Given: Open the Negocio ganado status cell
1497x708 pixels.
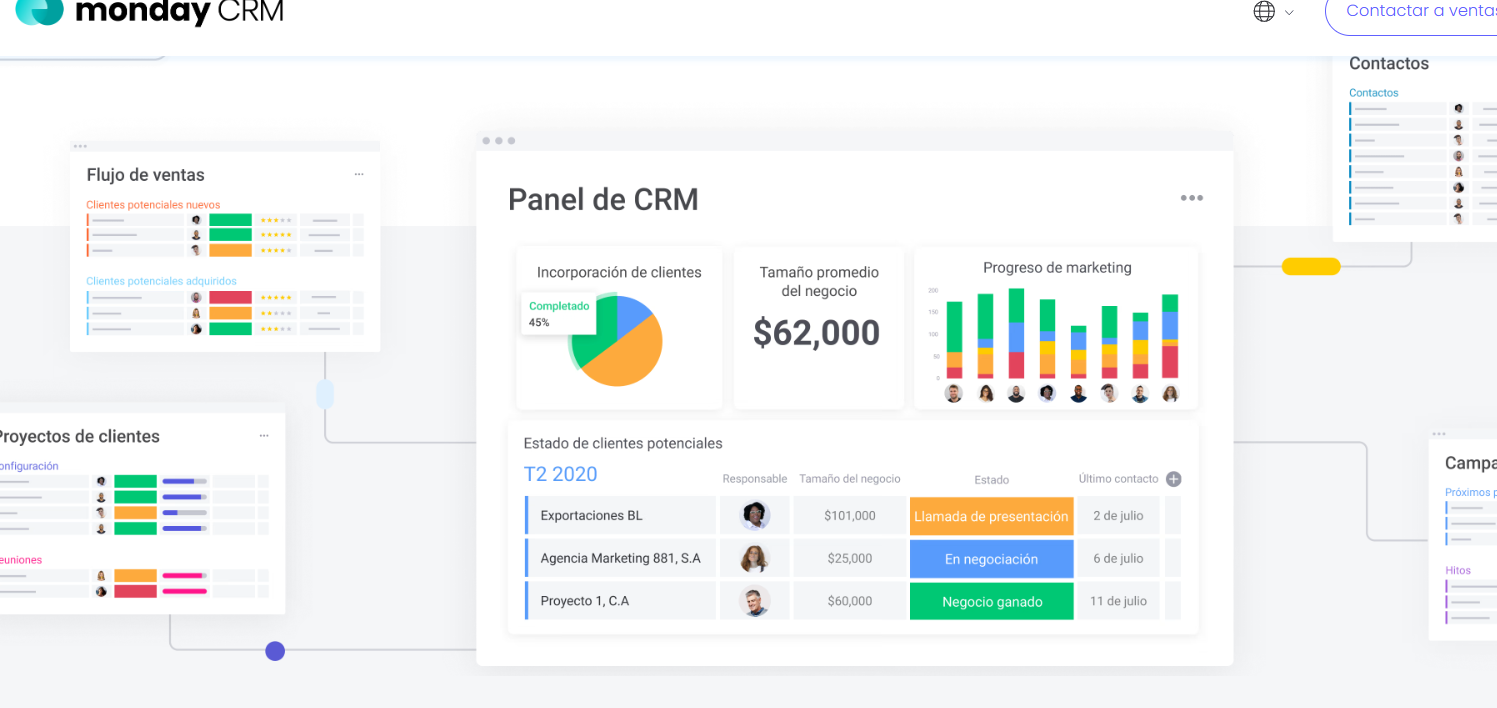Looking at the screenshot, I should tap(991, 602).
